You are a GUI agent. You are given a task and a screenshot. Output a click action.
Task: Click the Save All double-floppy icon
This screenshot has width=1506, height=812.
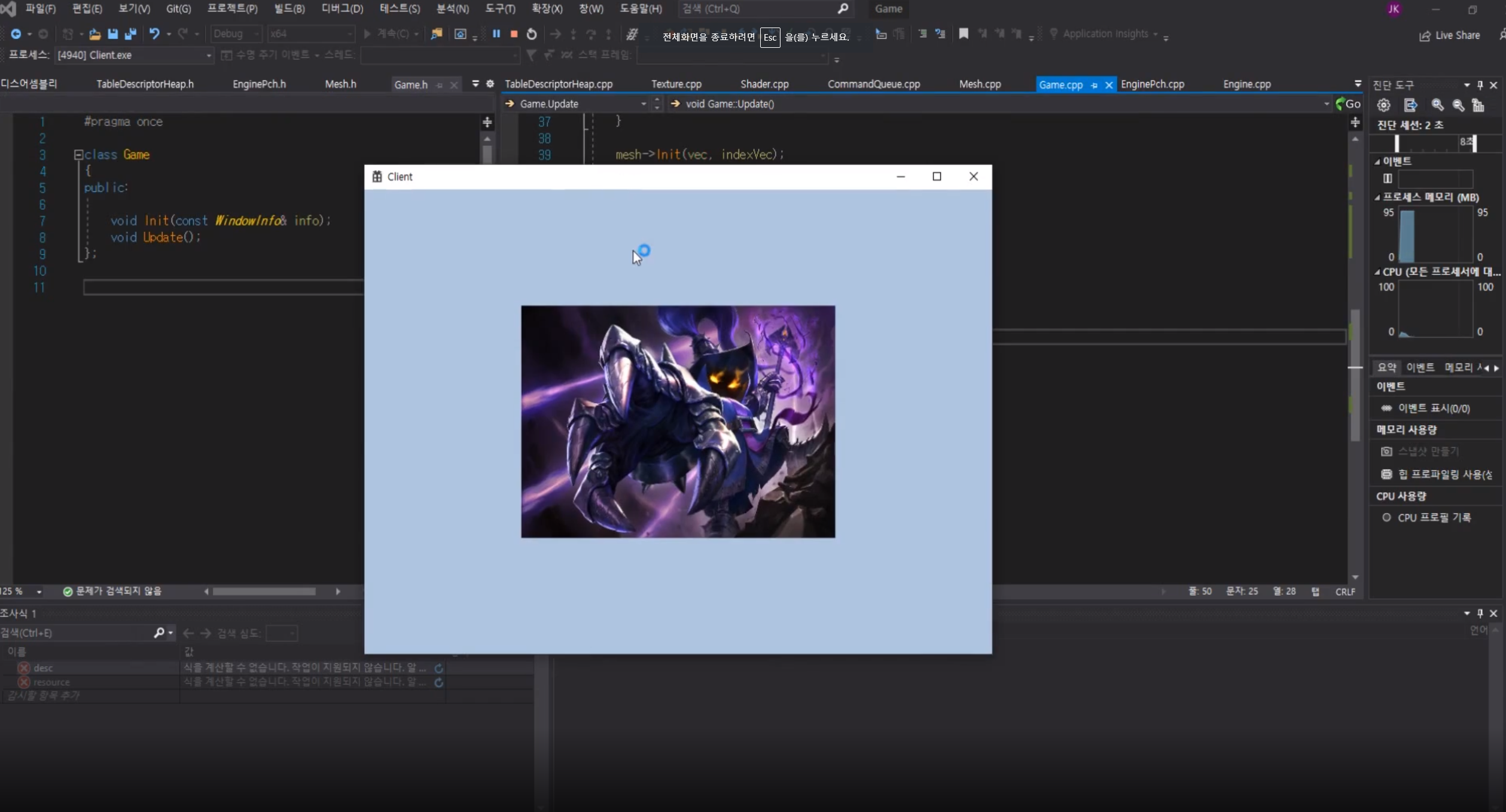point(130,34)
